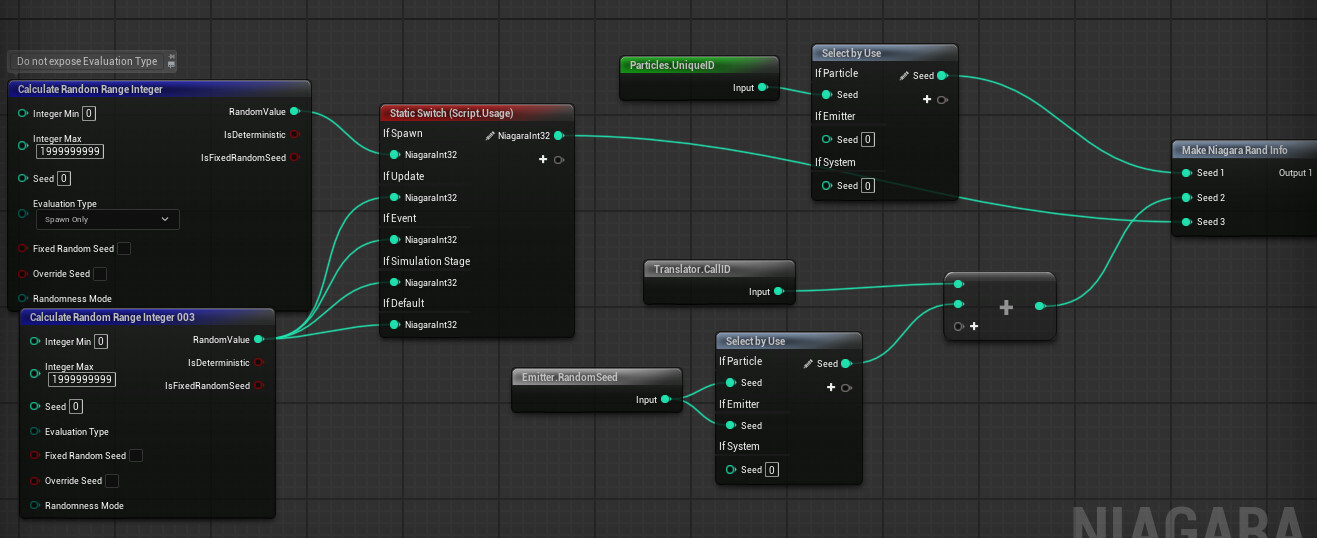This screenshot has width=1317, height=538.
Task: Click add pin plus under Seed output wired into the Add node
Action: pos(831,387)
